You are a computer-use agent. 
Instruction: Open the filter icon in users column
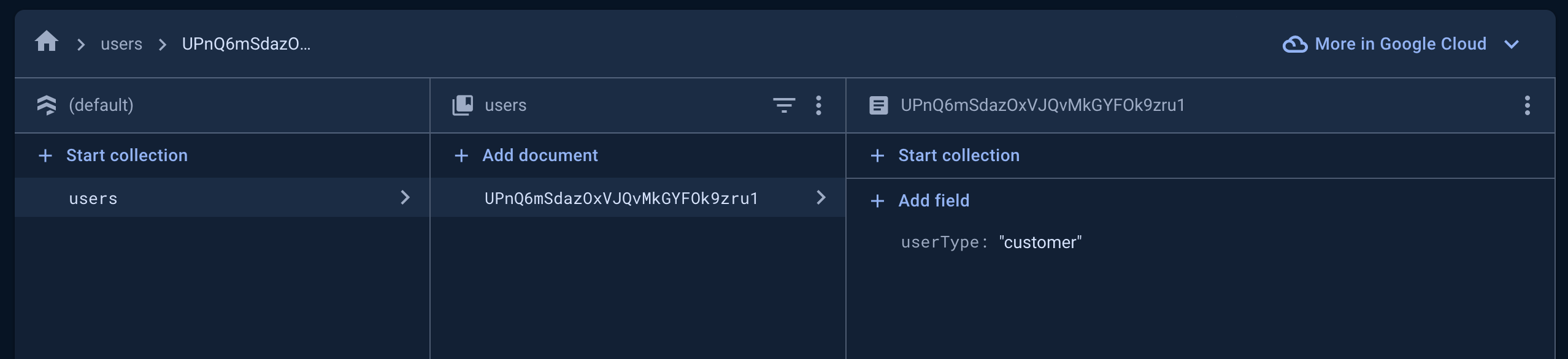pyautogui.click(x=783, y=105)
